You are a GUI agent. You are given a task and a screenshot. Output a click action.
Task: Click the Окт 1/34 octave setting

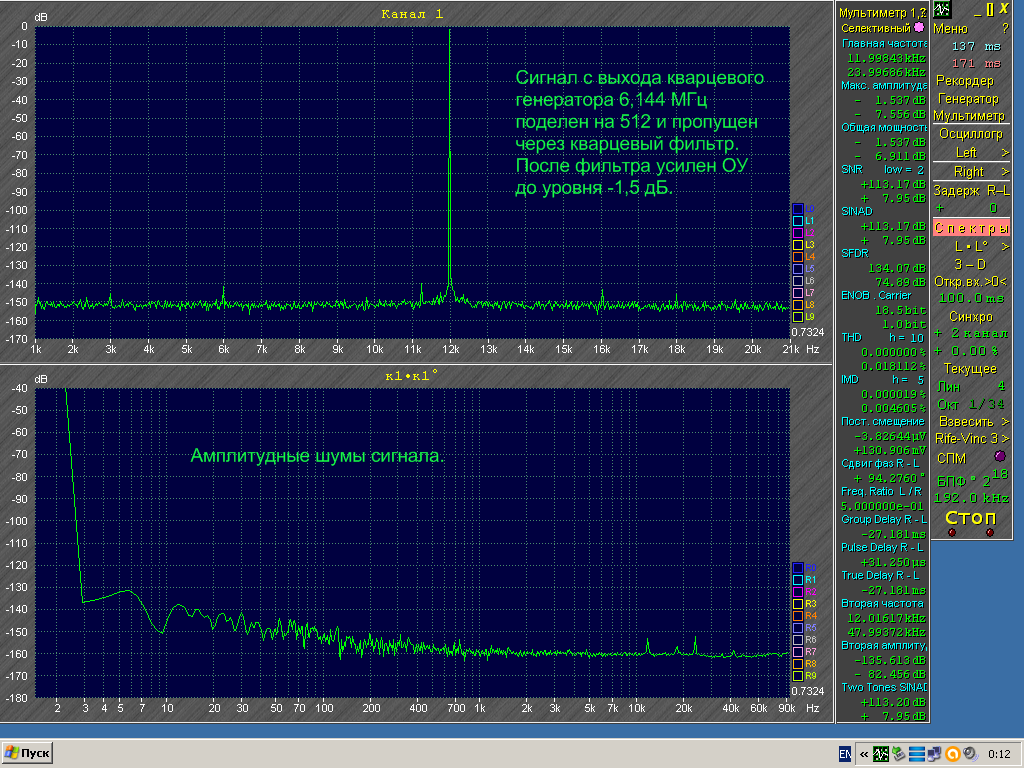(x=971, y=405)
